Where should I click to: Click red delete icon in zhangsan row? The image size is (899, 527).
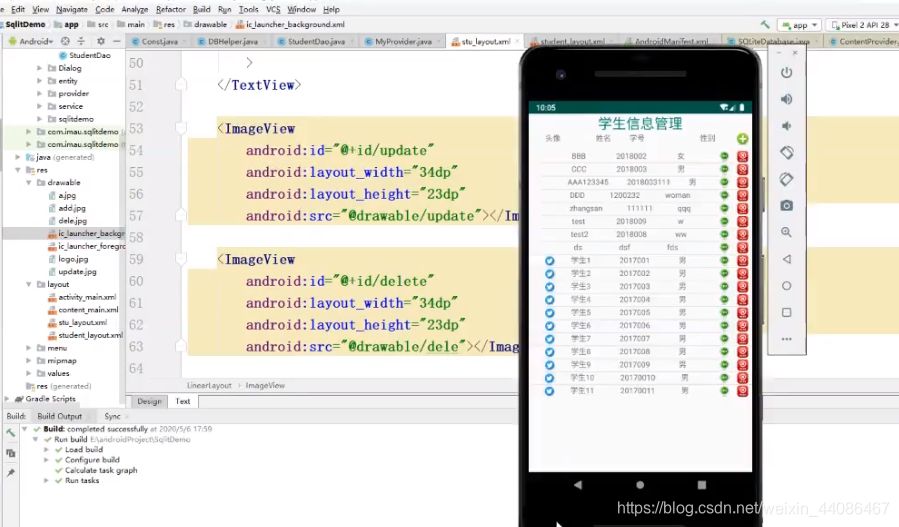click(x=742, y=208)
